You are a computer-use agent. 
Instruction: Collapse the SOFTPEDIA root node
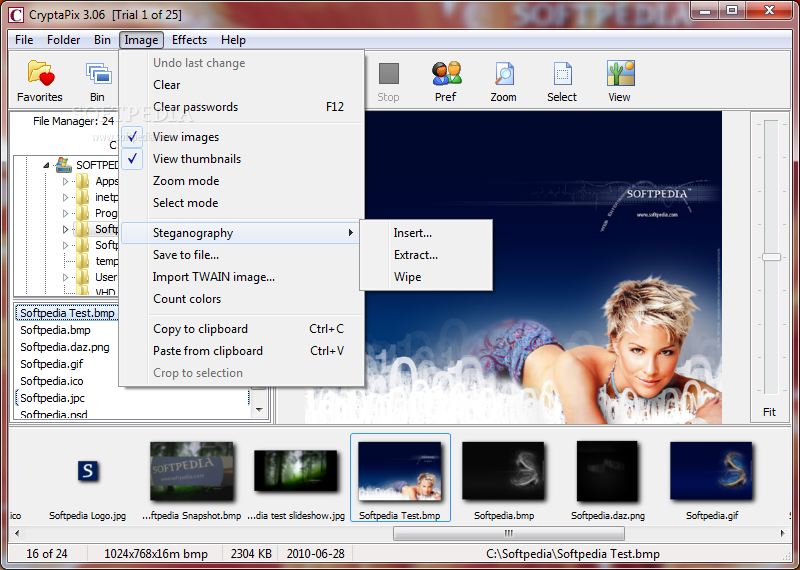[x=46, y=165]
